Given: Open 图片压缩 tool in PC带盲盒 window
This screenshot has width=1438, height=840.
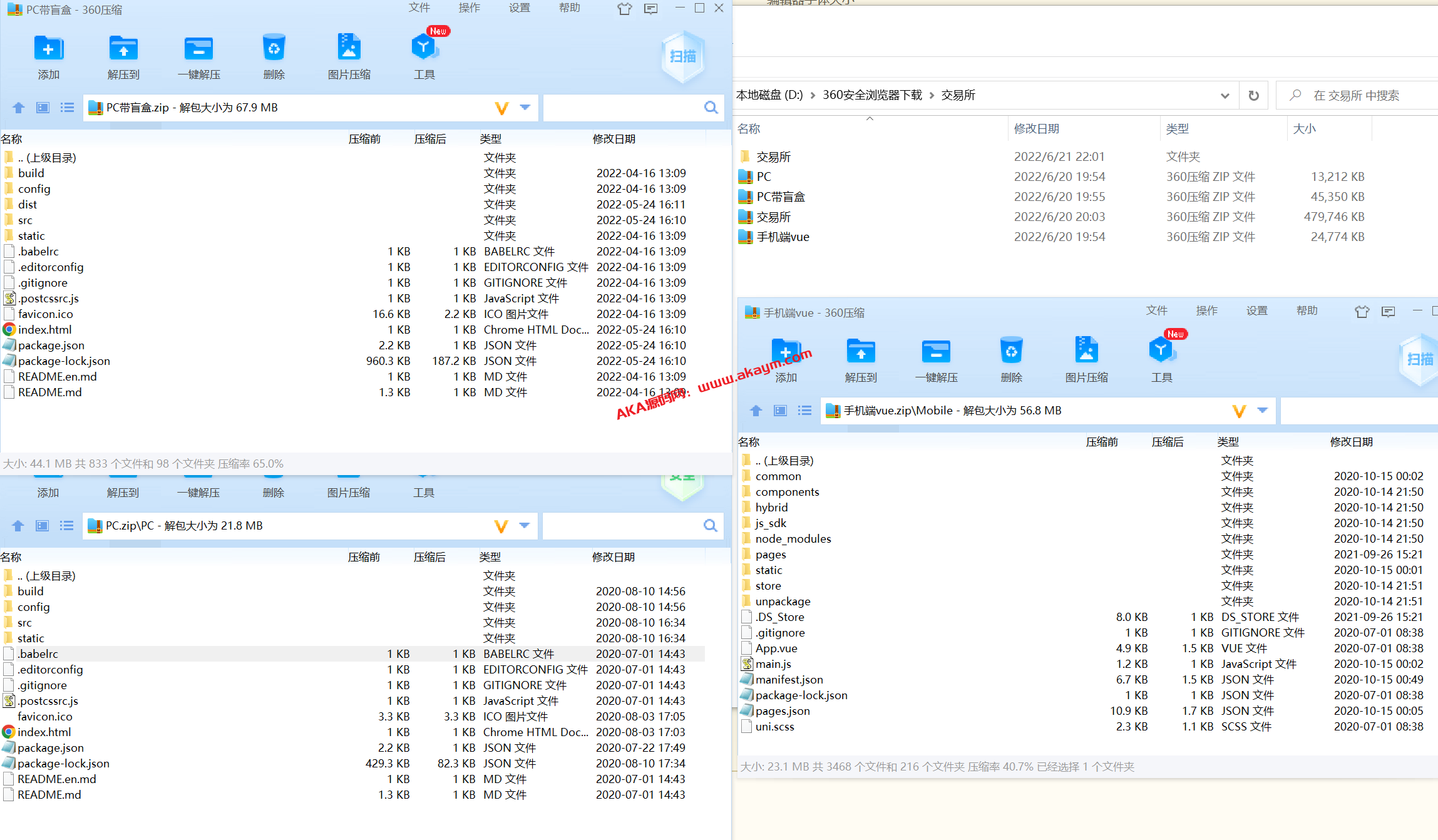Looking at the screenshot, I should coord(349,49).
